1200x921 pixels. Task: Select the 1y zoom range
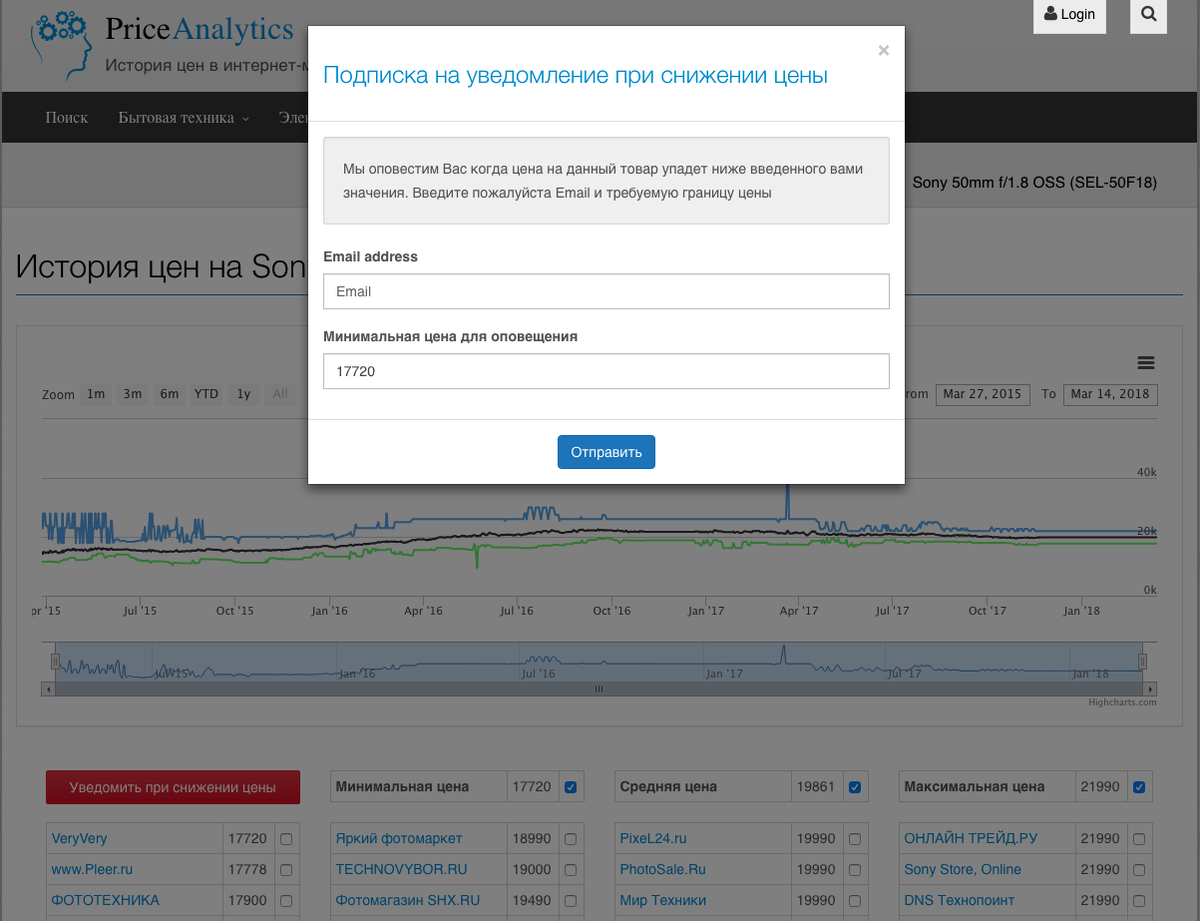pos(244,394)
